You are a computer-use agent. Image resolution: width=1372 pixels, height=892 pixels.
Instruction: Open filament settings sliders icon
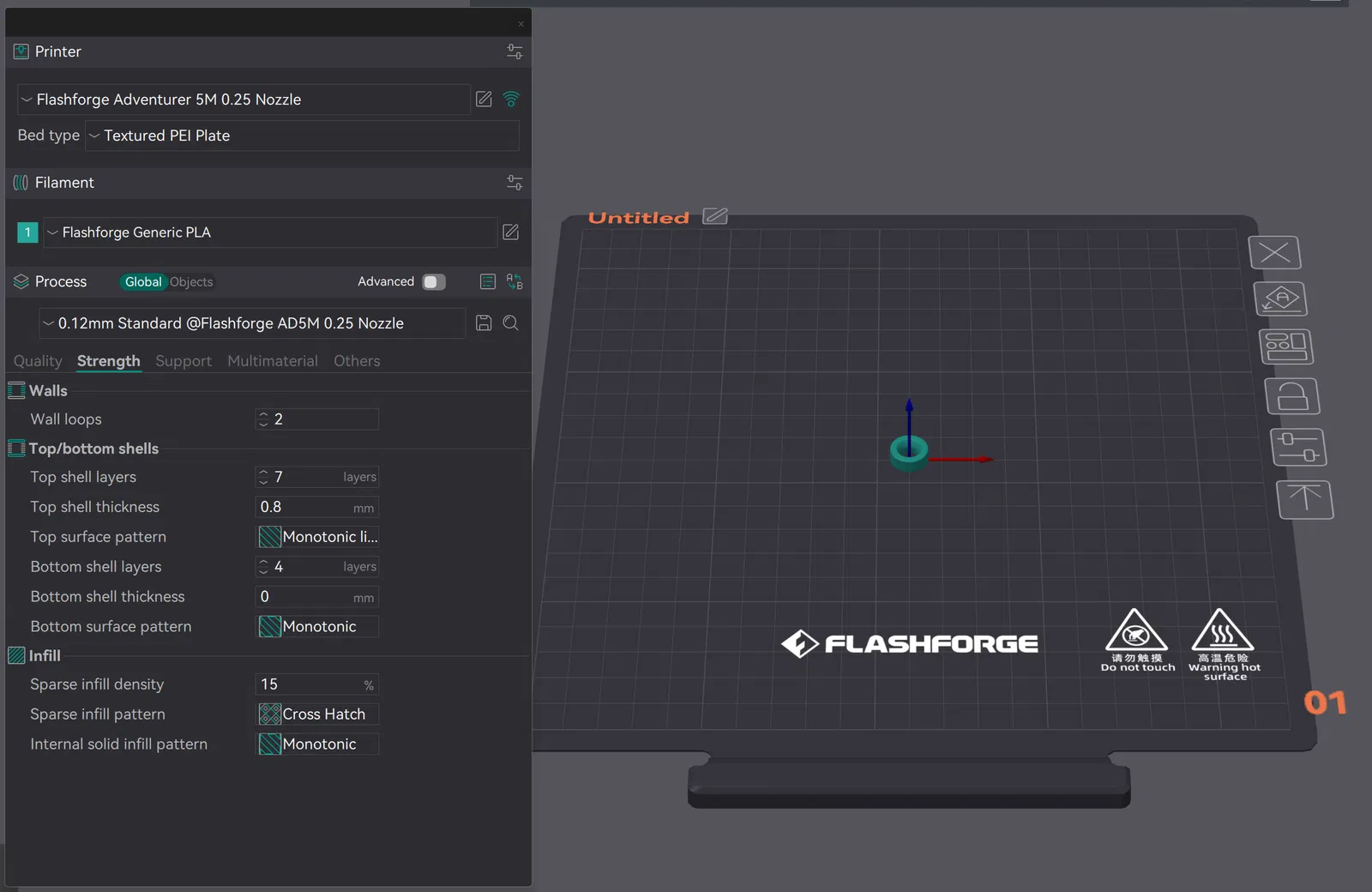(x=514, y=183)
